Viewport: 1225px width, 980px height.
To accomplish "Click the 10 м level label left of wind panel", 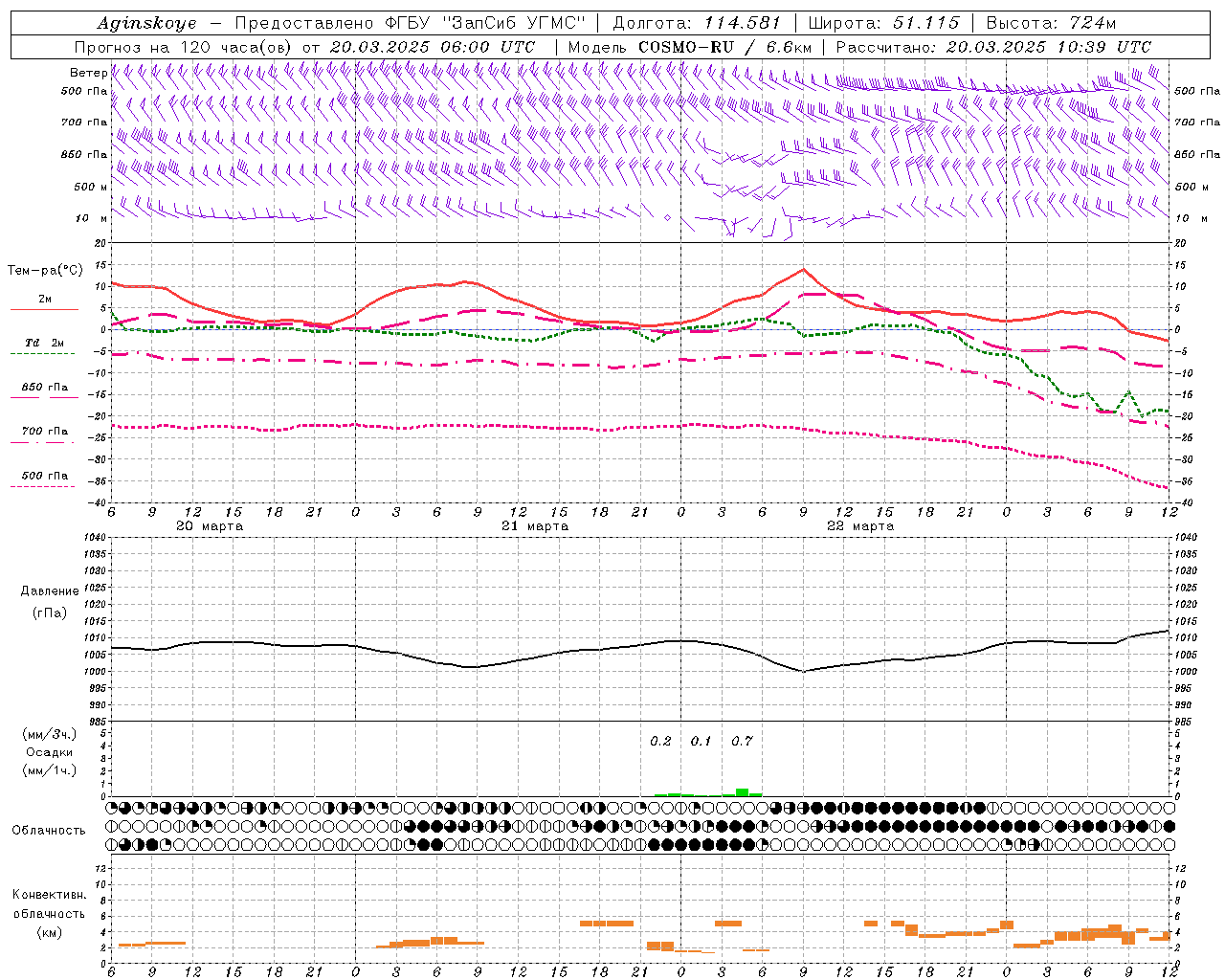I will pyautogui.click(x=92, y=218).
